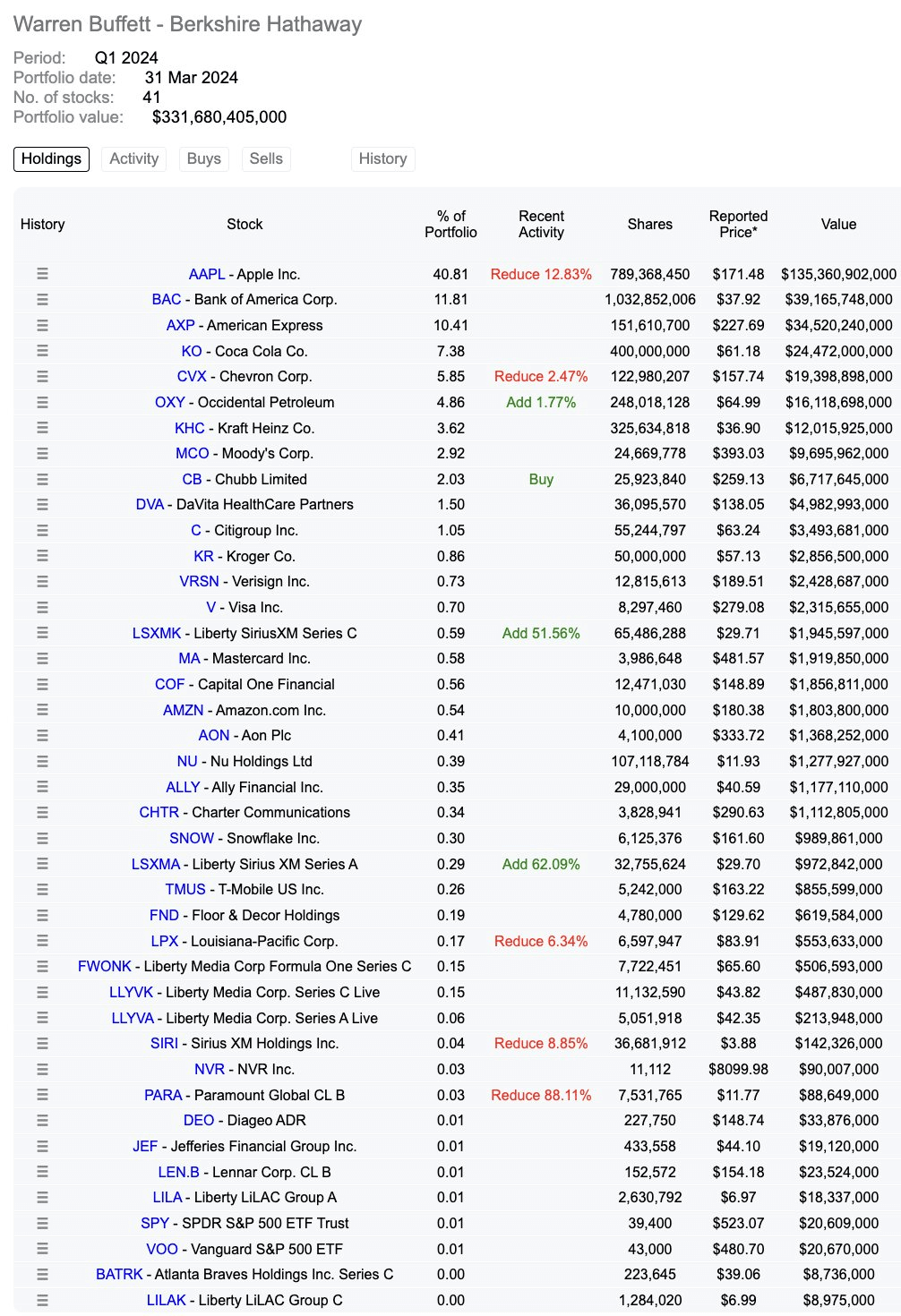901x1316 pixels.
Task: Open the history icon next to Moody's Corp.
Action: point(42,453)
